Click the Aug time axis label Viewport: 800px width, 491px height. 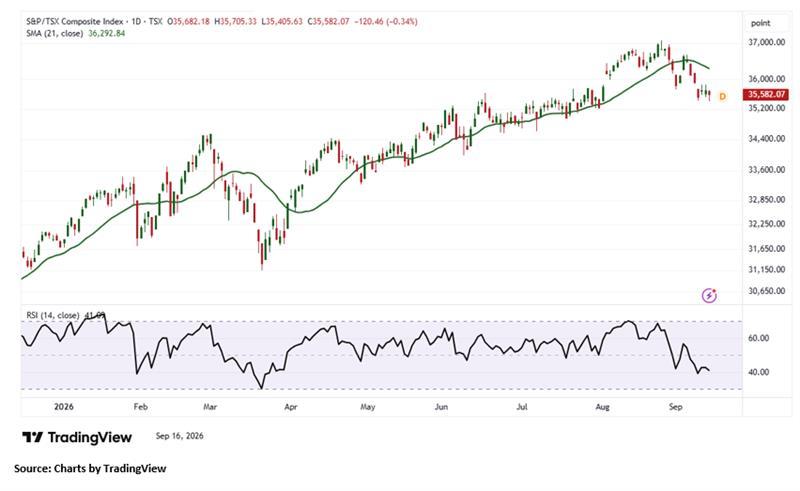[x=603, y=407]
